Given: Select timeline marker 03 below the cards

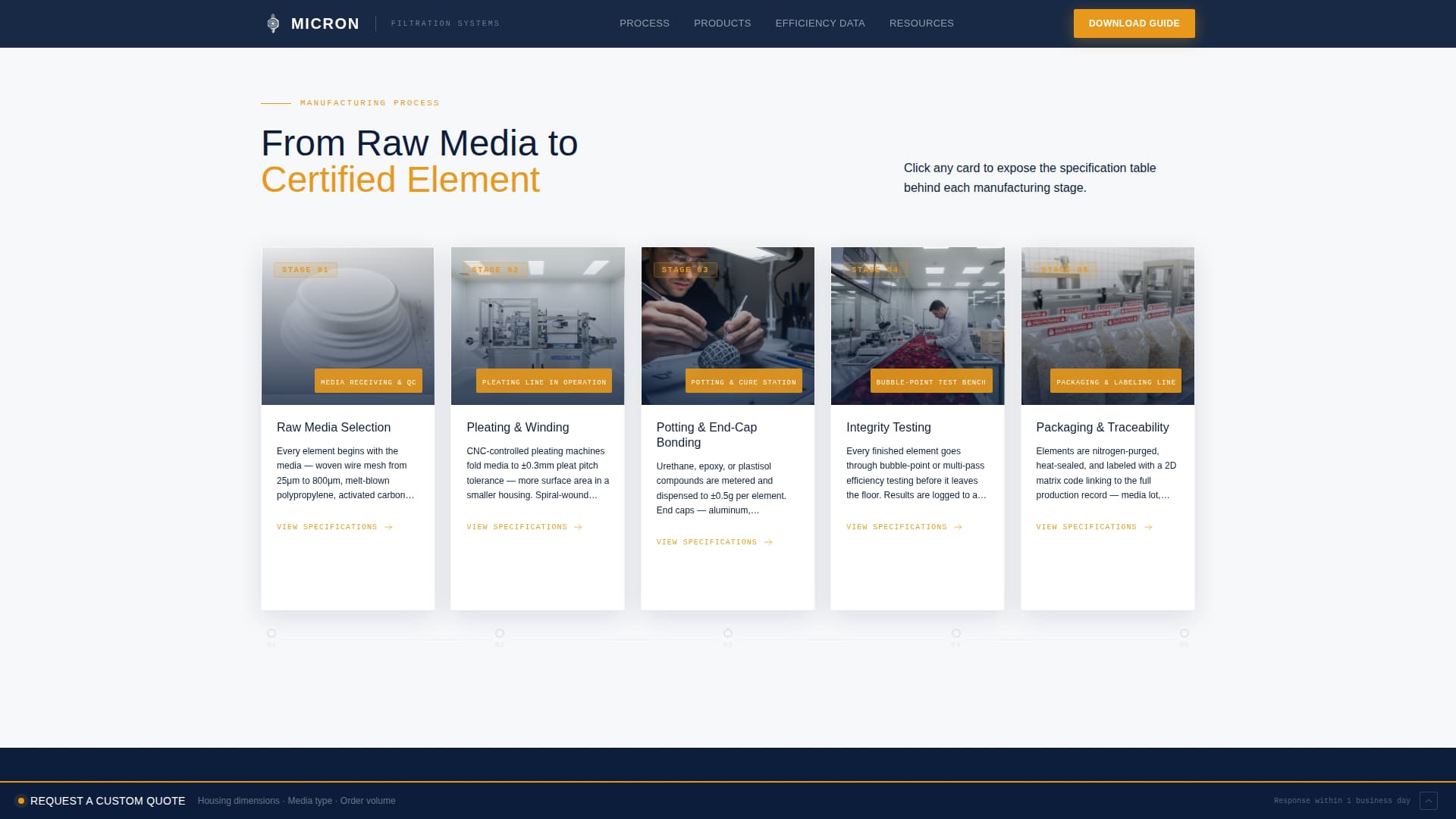Looking at the screenshot, I should coord(727,633).
